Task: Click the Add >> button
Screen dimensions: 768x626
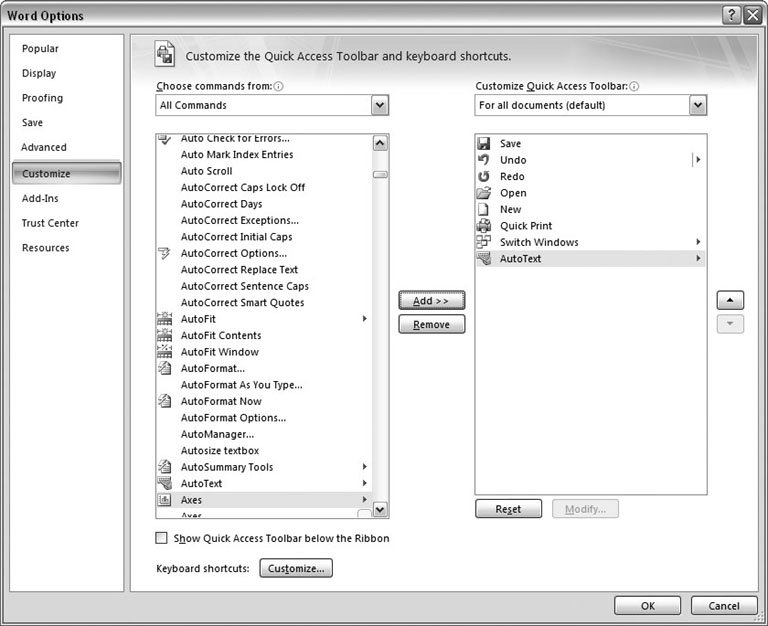Action: tap(431, 301)
